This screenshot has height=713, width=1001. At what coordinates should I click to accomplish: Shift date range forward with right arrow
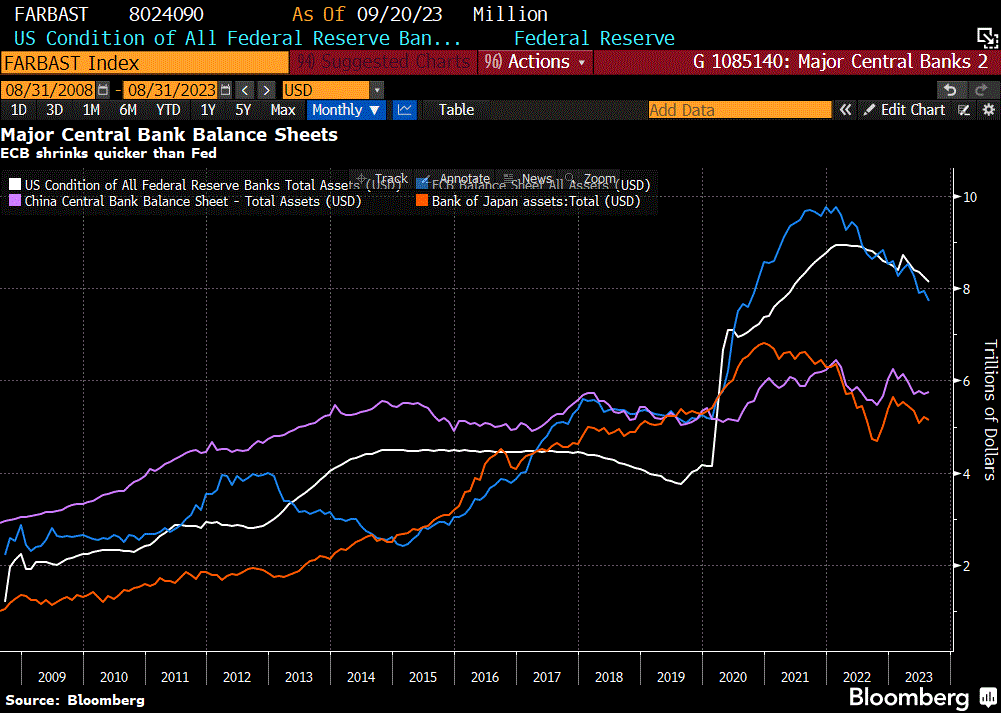point(267,90)
